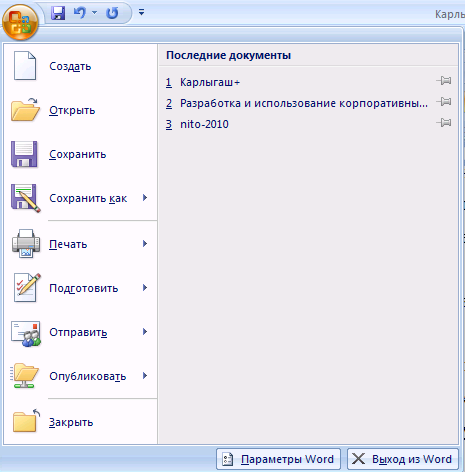The image size is (465, 472).
Task: Expand the Печать submenu arrow
Action: pos(145,244)
